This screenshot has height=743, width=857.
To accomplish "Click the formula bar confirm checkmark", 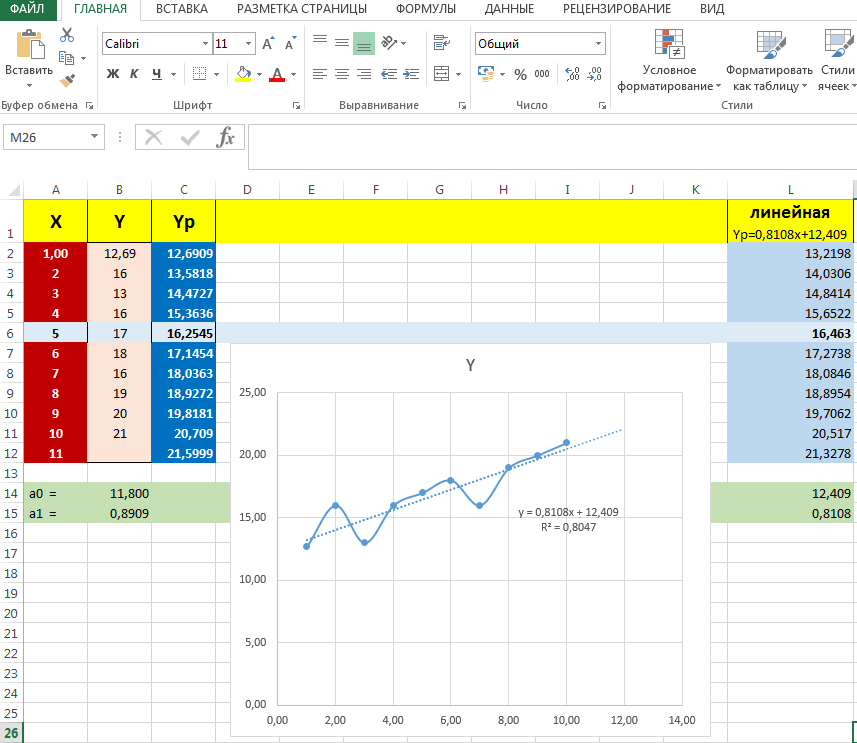I will pos(190,137).
